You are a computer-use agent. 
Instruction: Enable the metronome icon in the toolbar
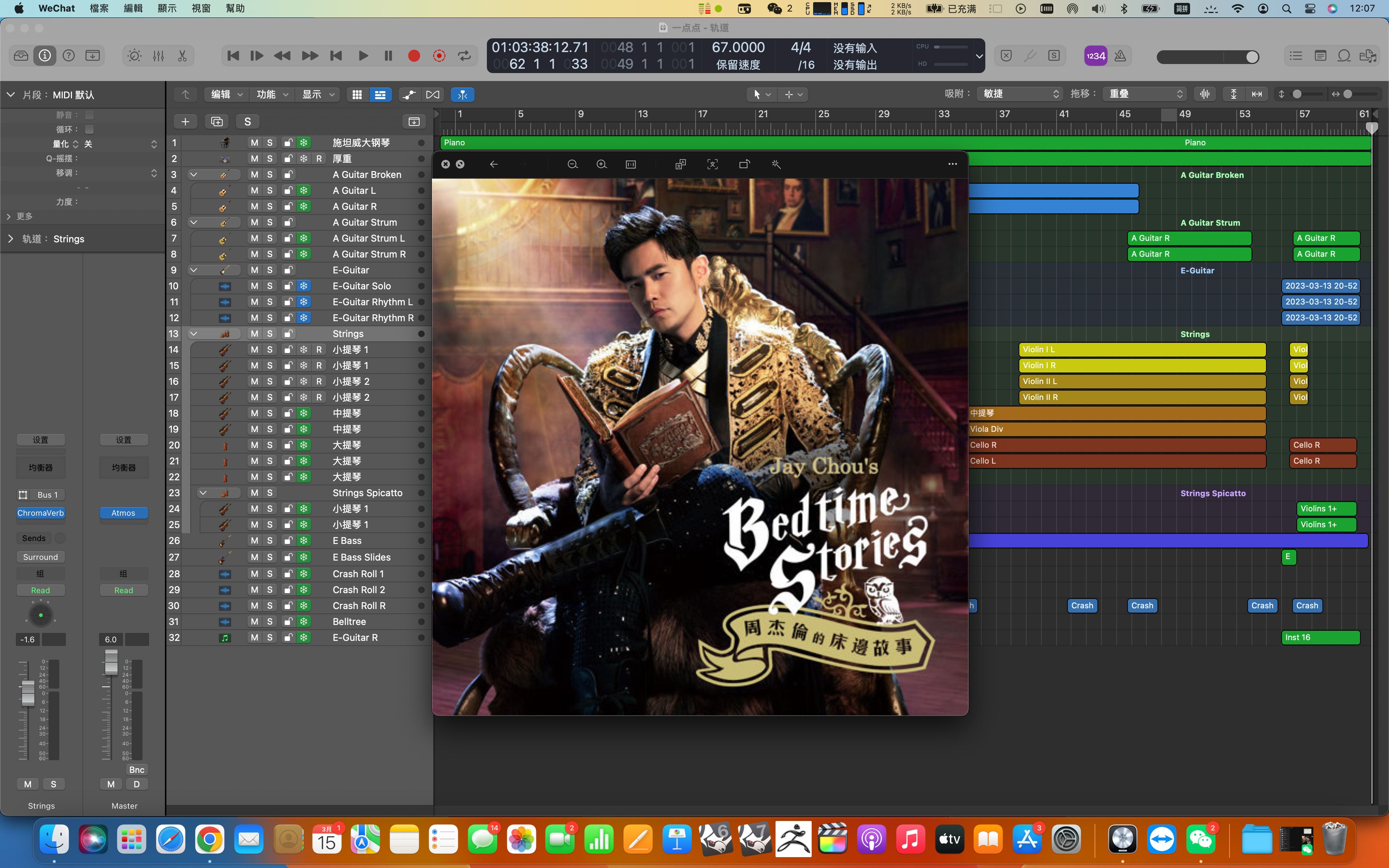(1120, 56)
